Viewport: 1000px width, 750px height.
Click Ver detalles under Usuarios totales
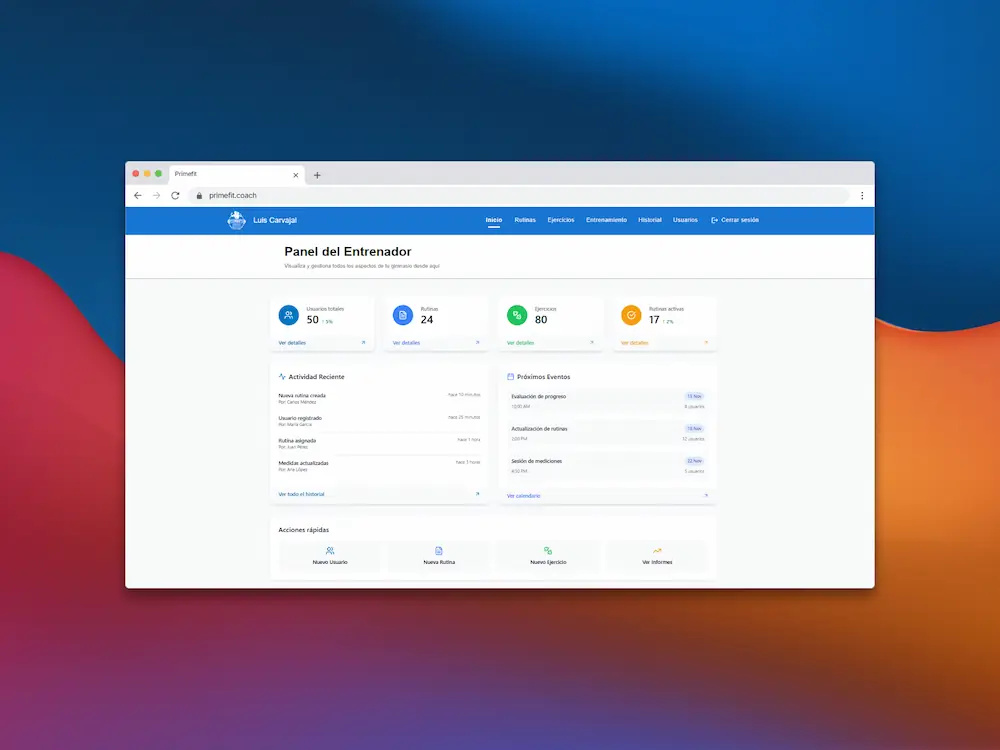point(292,343)
